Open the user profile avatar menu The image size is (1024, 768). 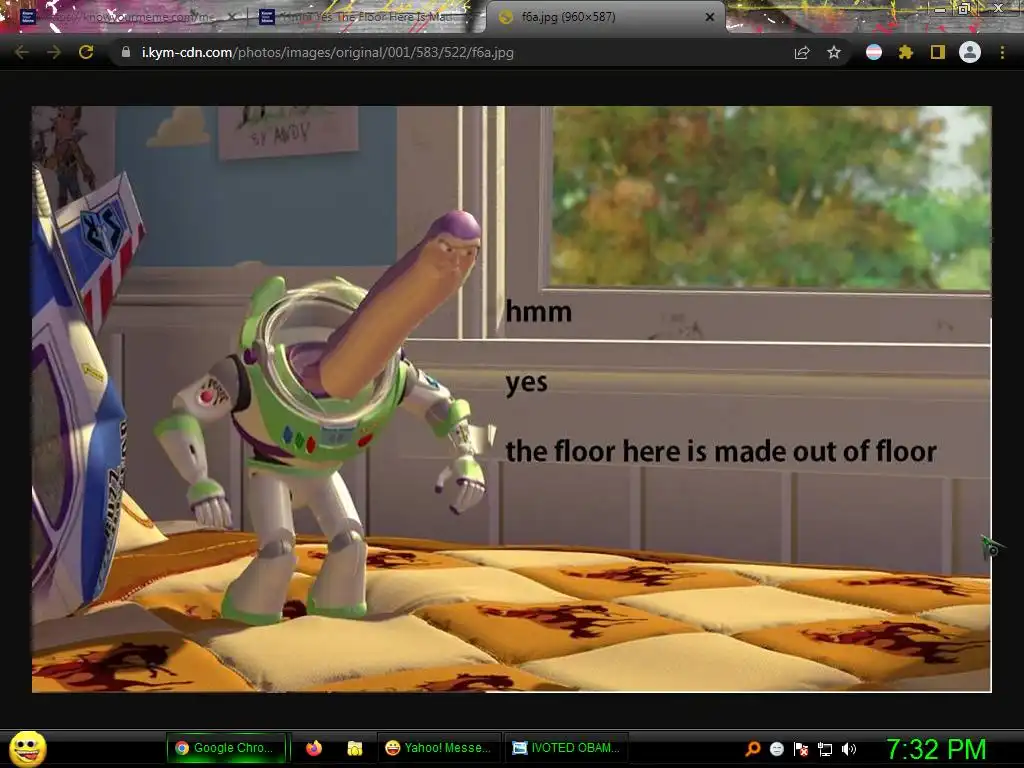970,52
